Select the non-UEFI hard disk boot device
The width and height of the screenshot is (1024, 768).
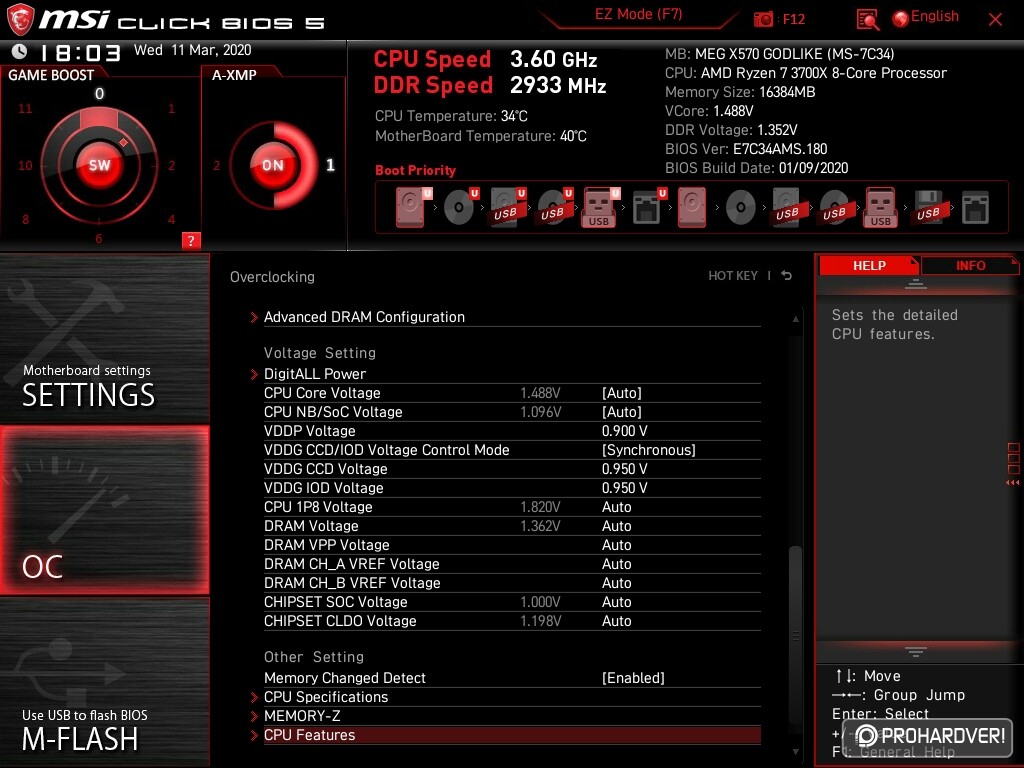(x=692, y=208)
